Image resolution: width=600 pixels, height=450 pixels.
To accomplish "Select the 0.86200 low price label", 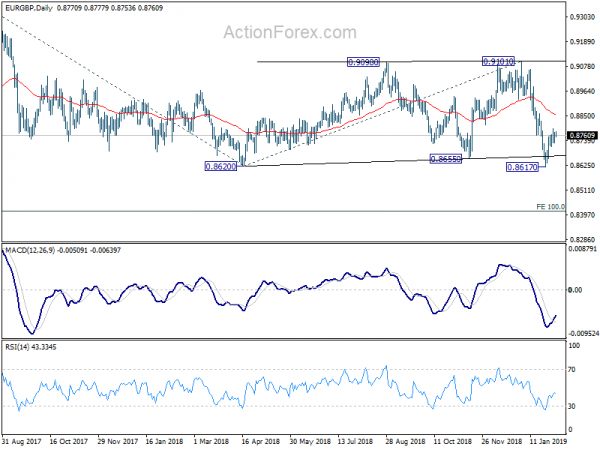I will (x=221, y=166).
